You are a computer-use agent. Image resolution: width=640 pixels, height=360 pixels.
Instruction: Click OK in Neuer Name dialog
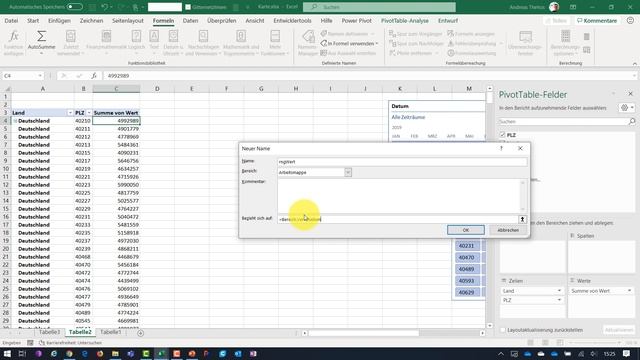(x=466, y=230)
